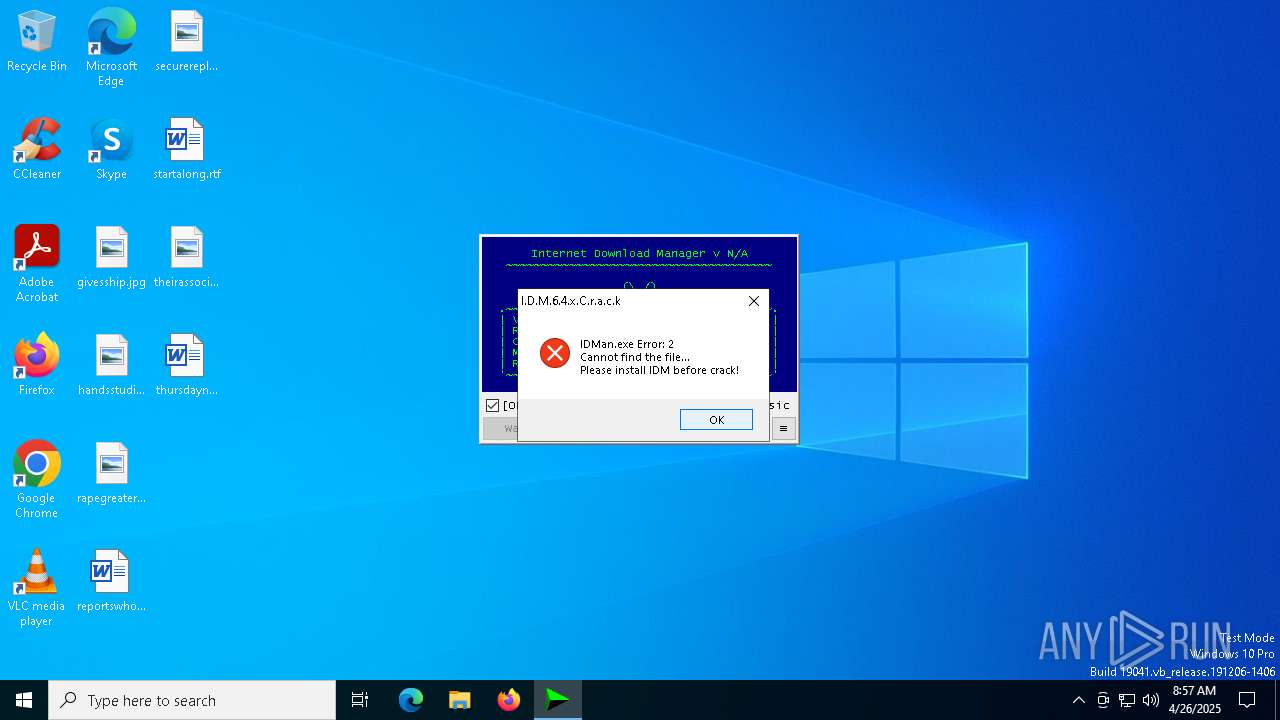This screenshot has width=1280, height=720.
Task: Click the taskbar search box
Action: point(192,700)
